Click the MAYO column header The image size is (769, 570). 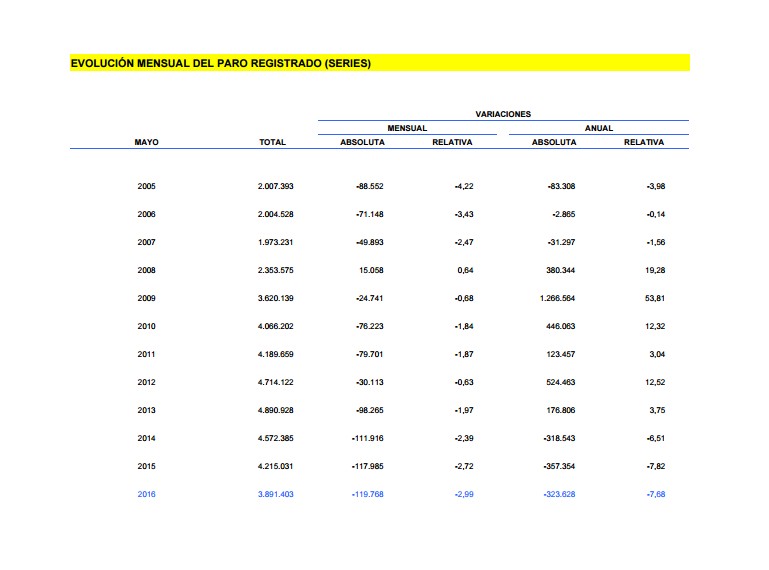coord(146,142)
